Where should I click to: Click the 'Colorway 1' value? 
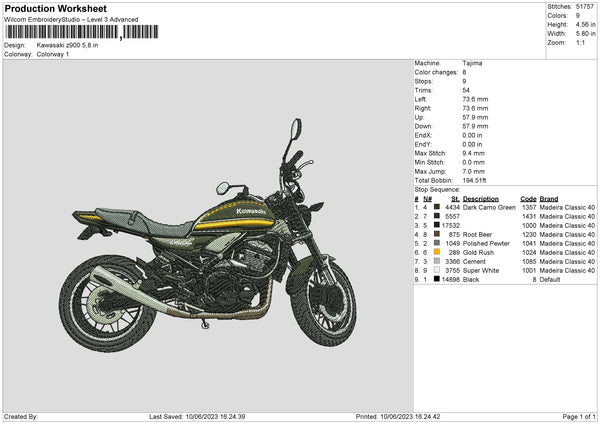pyautogui.click(x=53, y=54)
